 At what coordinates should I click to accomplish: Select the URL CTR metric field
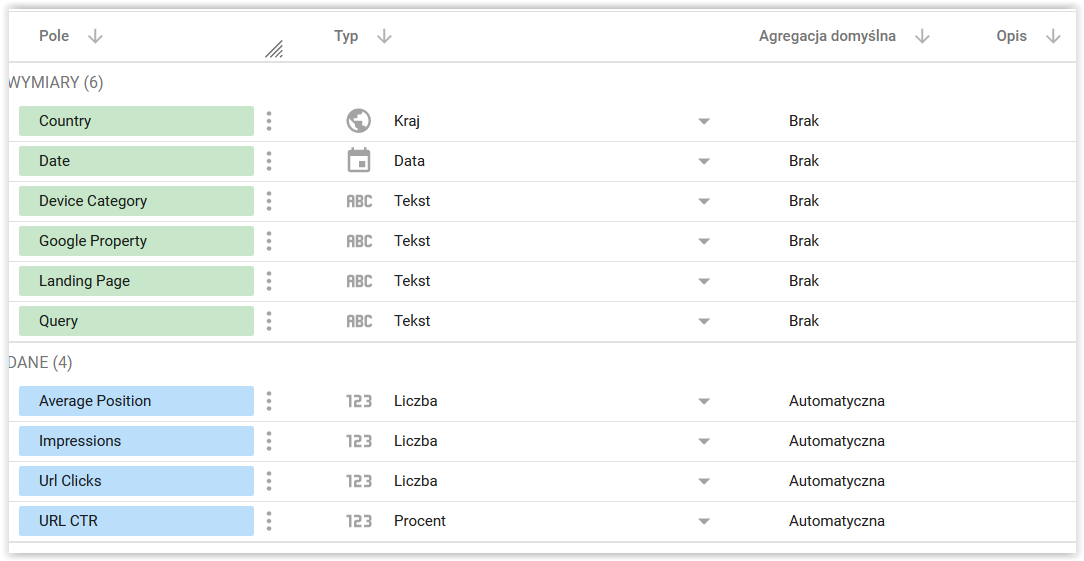136,522
